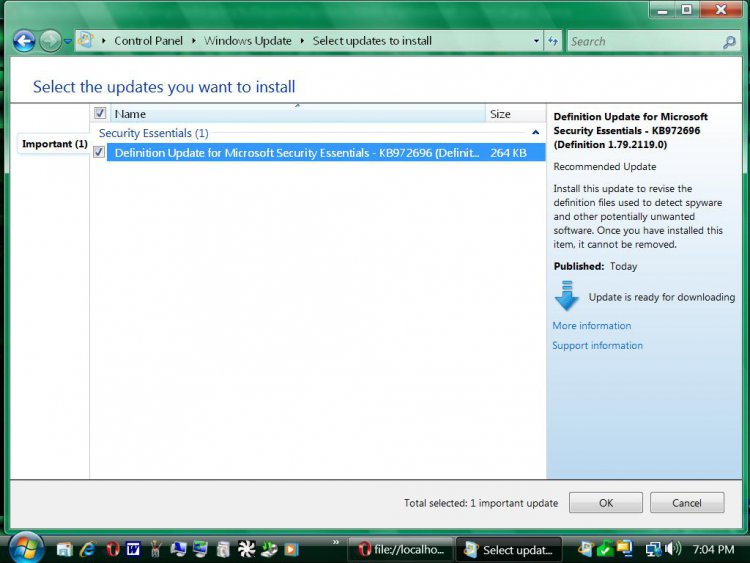Click the Control Panel icon in address bar
This screenshot has width=750, height=563.
point(85,40)
